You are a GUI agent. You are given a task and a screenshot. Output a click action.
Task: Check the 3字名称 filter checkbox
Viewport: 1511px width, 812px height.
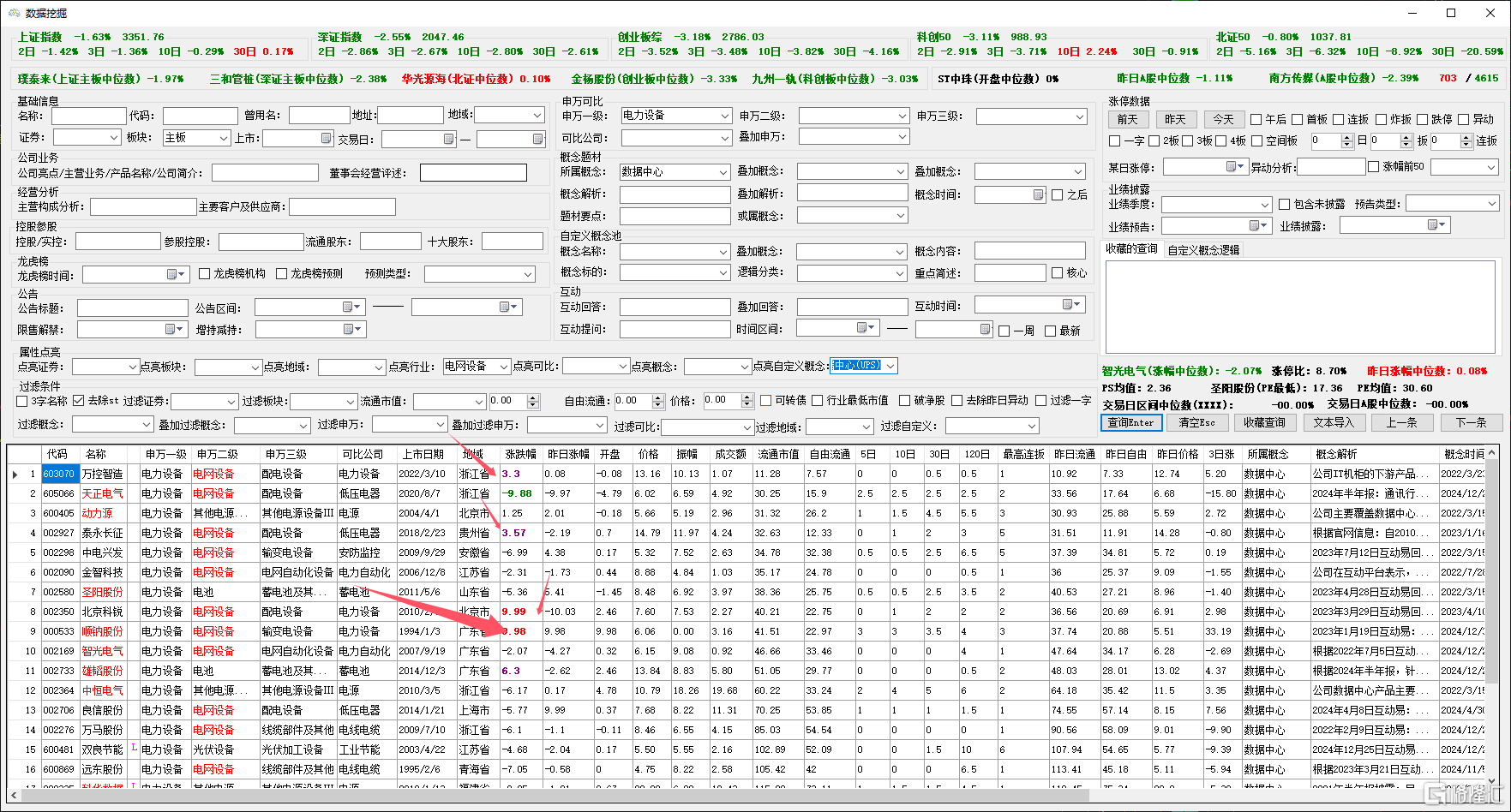point(22,401)
